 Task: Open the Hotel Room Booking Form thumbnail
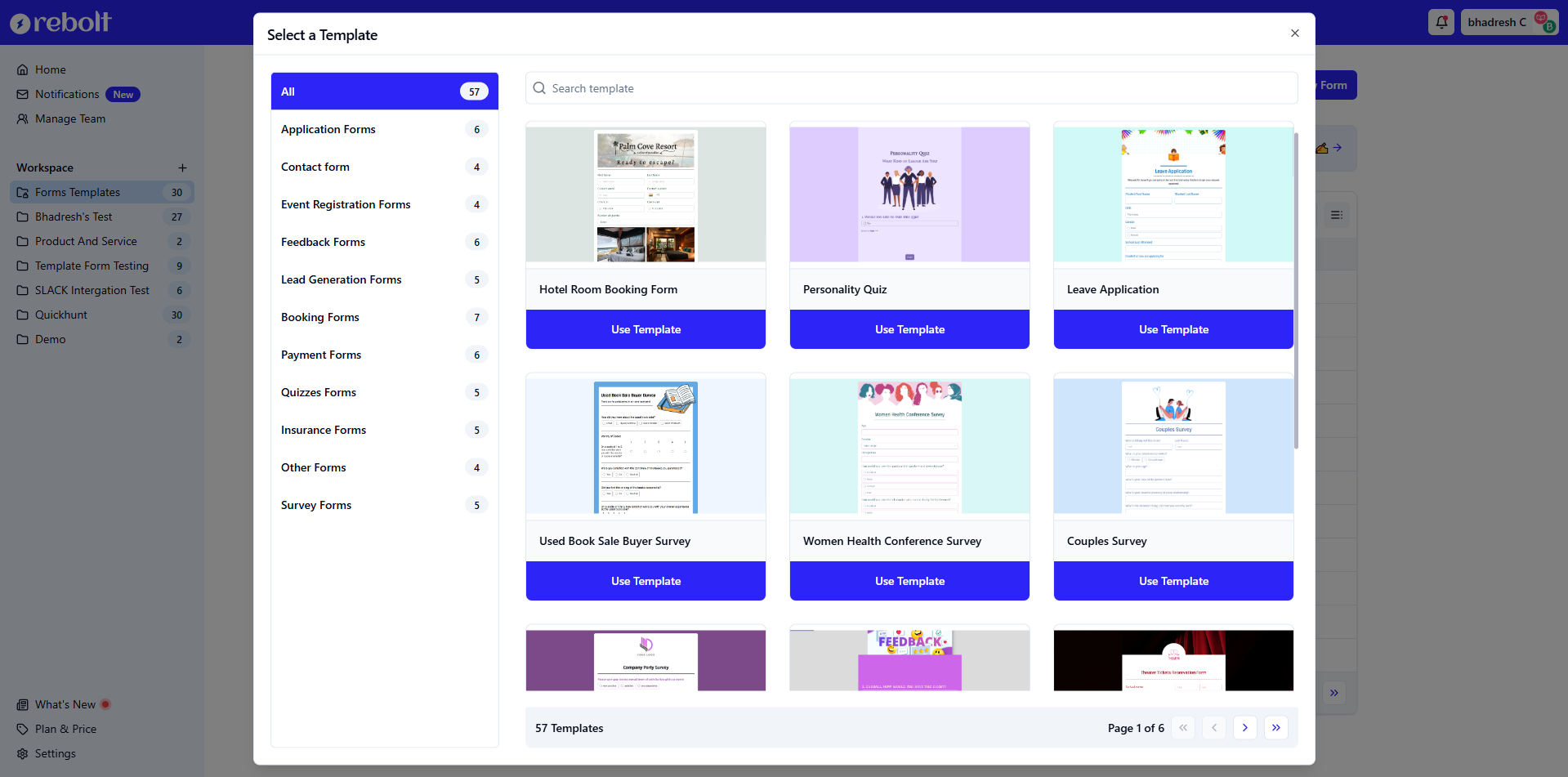pos(646,194)
